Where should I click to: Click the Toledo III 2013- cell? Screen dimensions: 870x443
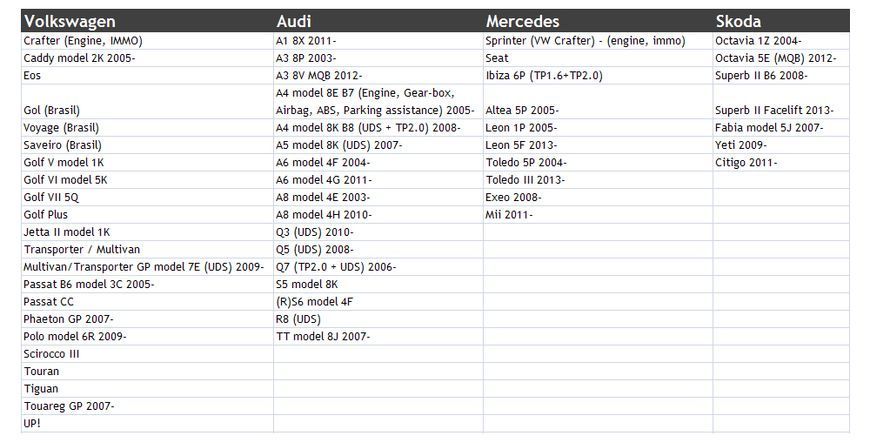[598, 180]
